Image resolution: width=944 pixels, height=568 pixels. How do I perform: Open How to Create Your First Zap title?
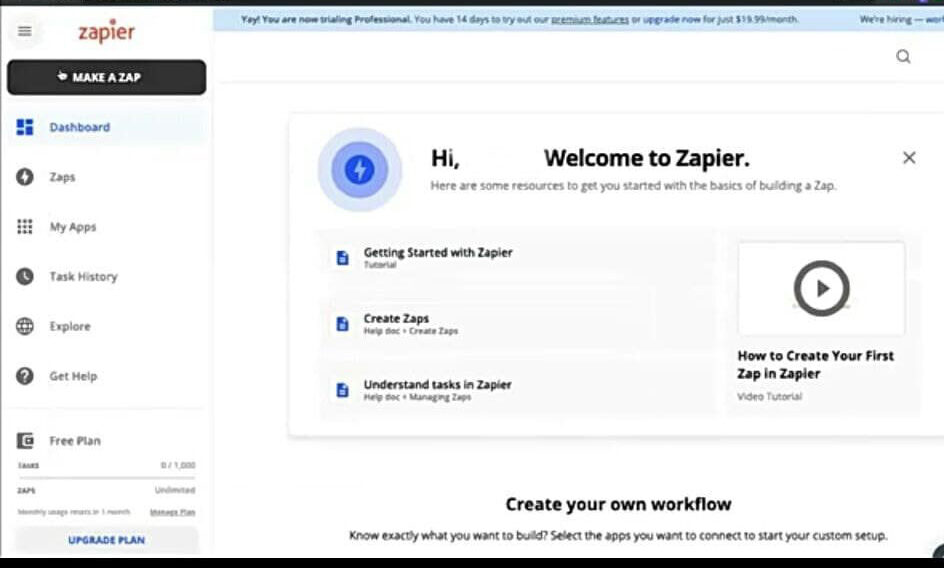[x=816, y=364]
